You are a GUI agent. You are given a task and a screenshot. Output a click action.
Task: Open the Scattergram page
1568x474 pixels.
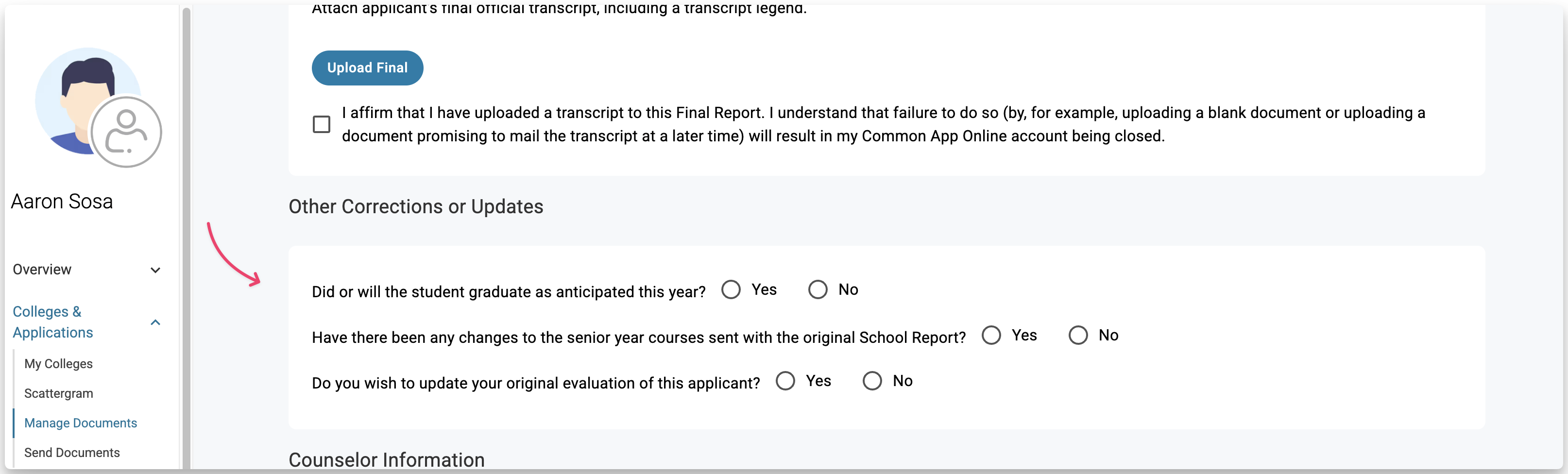(58, 394)
